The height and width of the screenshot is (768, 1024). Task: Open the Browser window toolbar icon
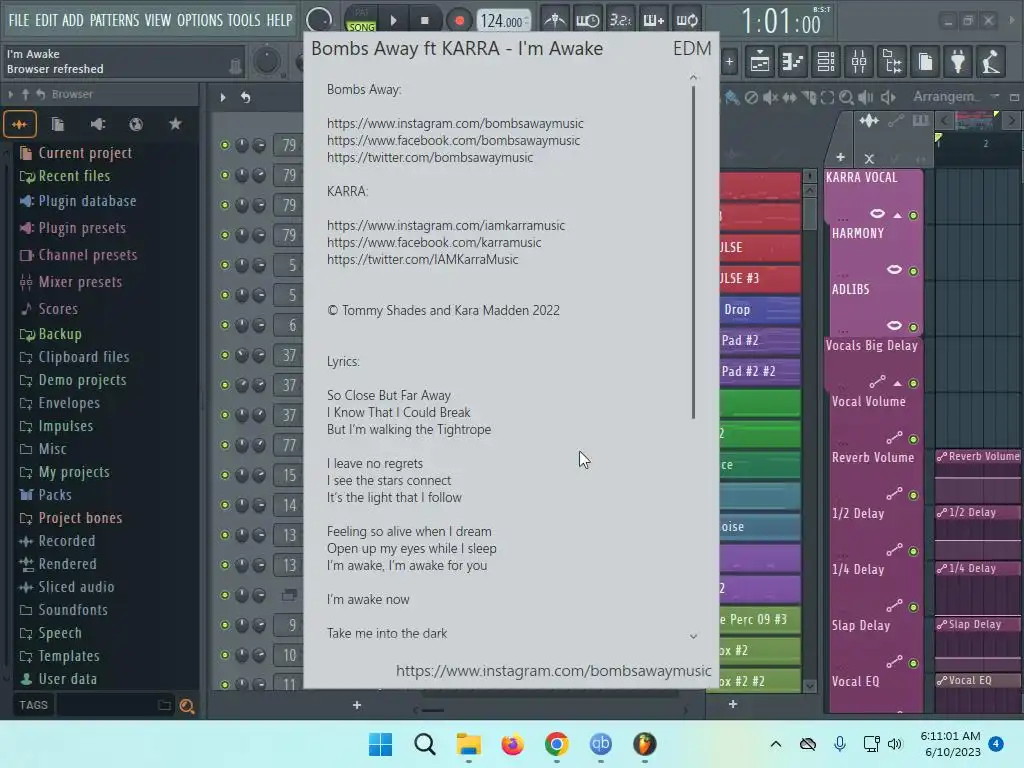click(x=893, y=62)
